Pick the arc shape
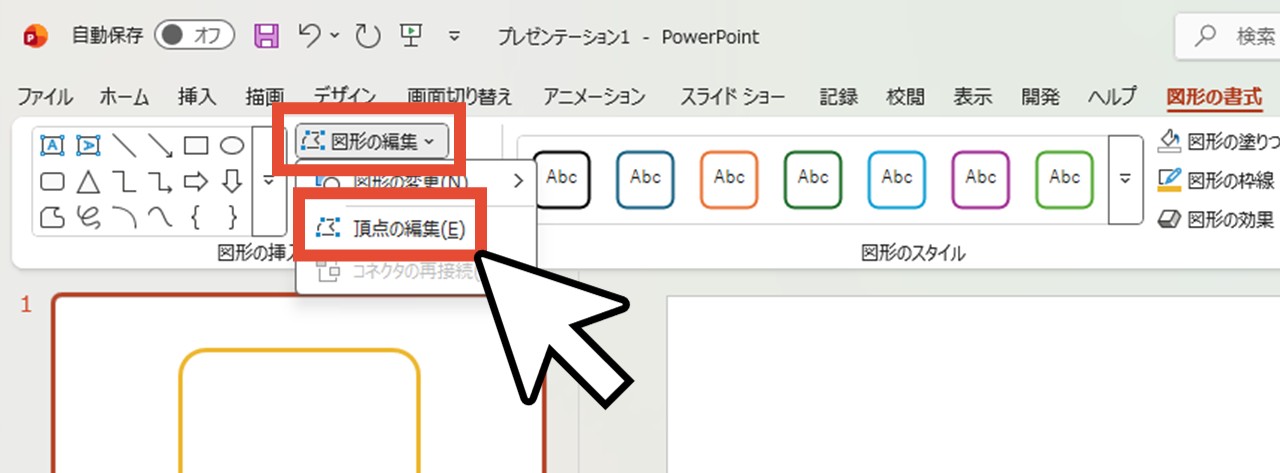The height and width of the screenshot is (473, 1280). tap(124, 216)
